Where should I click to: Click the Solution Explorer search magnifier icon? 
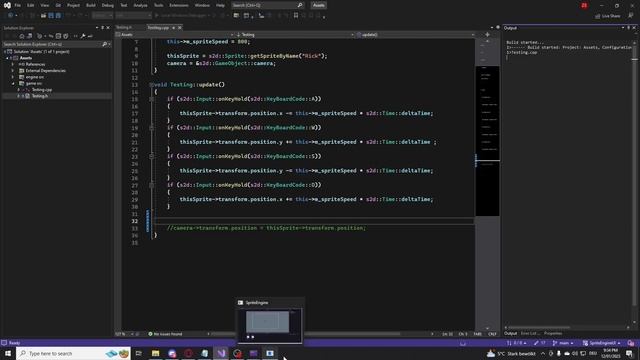(105, 44)
